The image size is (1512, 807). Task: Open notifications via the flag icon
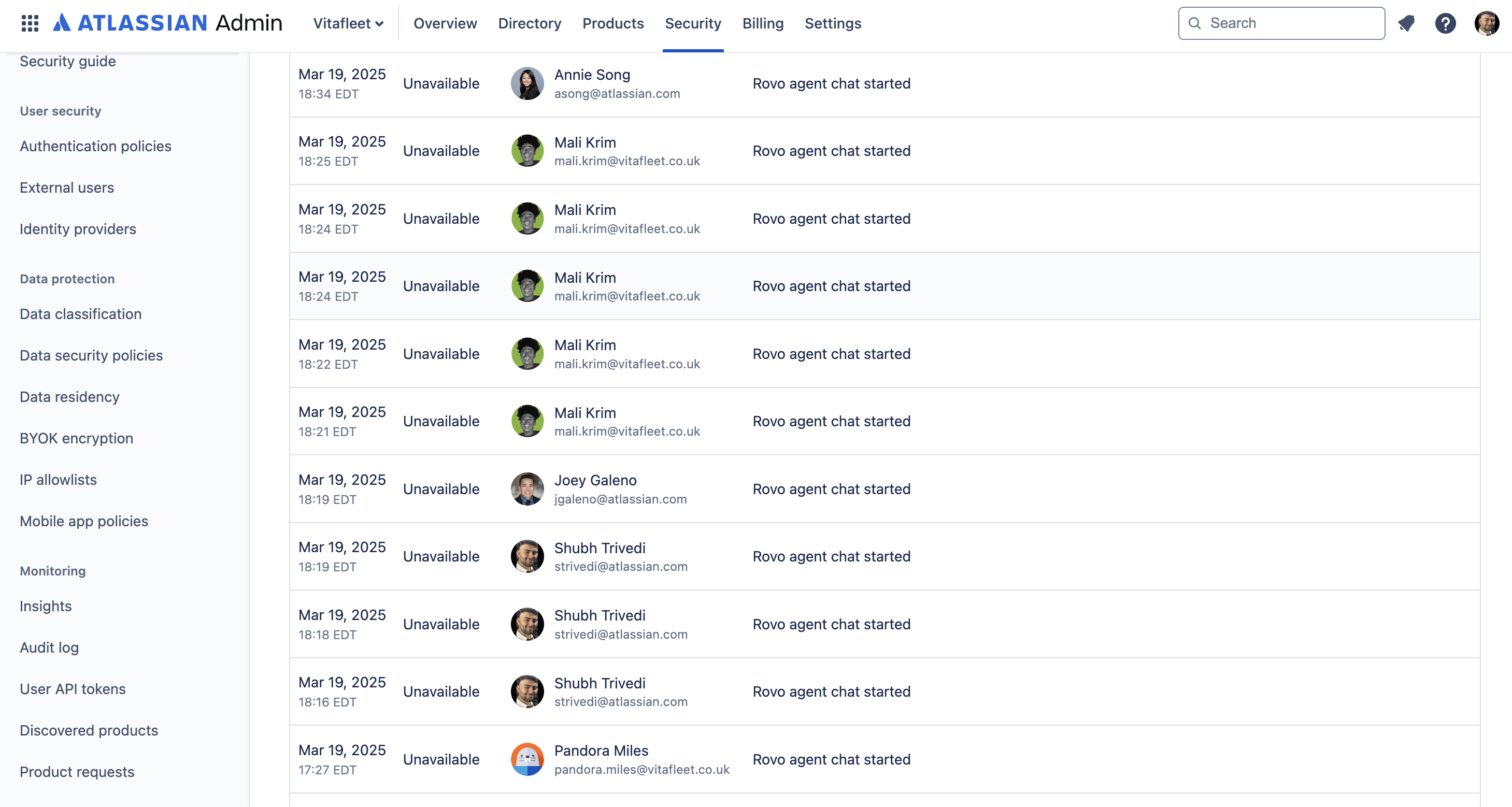pos(1407,23)
